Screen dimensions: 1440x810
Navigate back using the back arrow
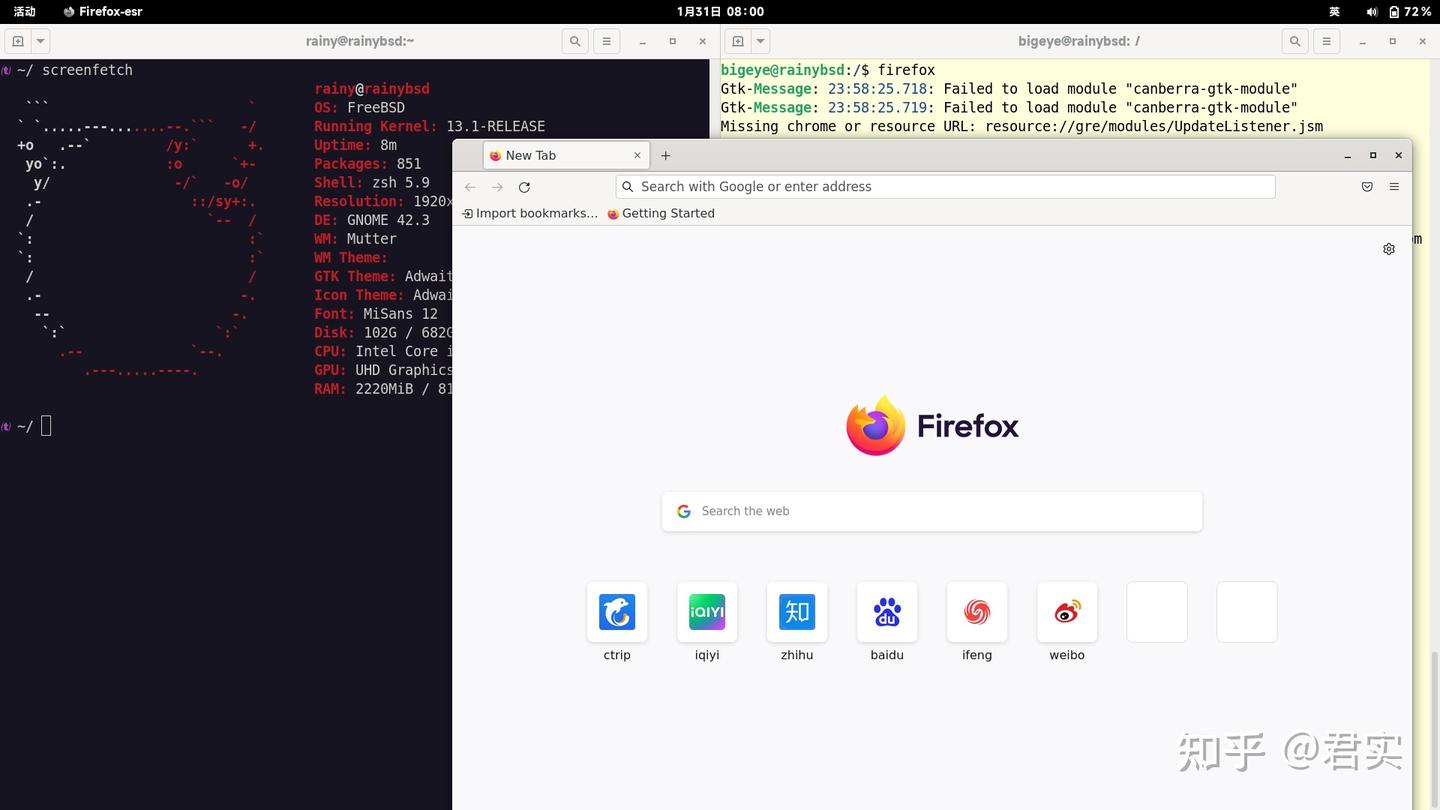coord(470,187)
